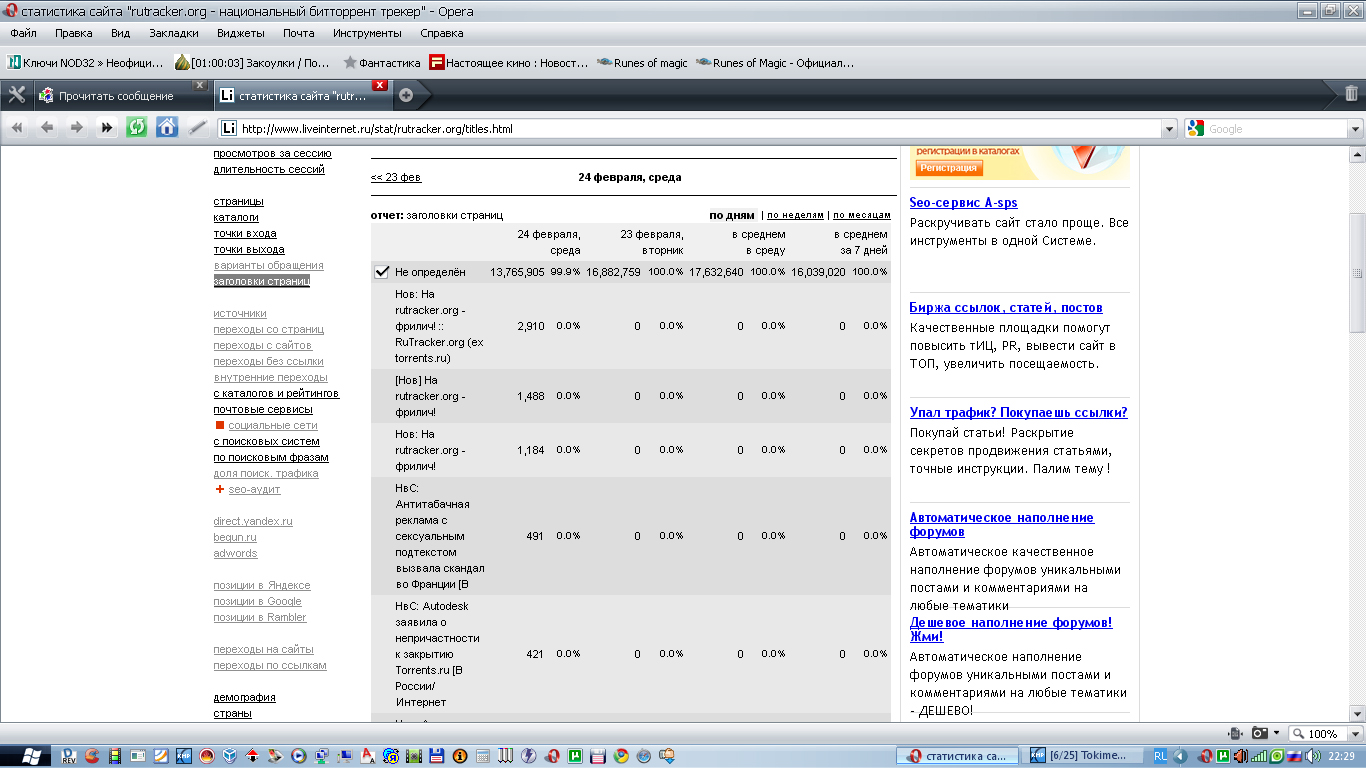The width and height of the screenshot is (1366, 768).
Task: Click the volume speaker tray icon
Action: coord(1312,756)
